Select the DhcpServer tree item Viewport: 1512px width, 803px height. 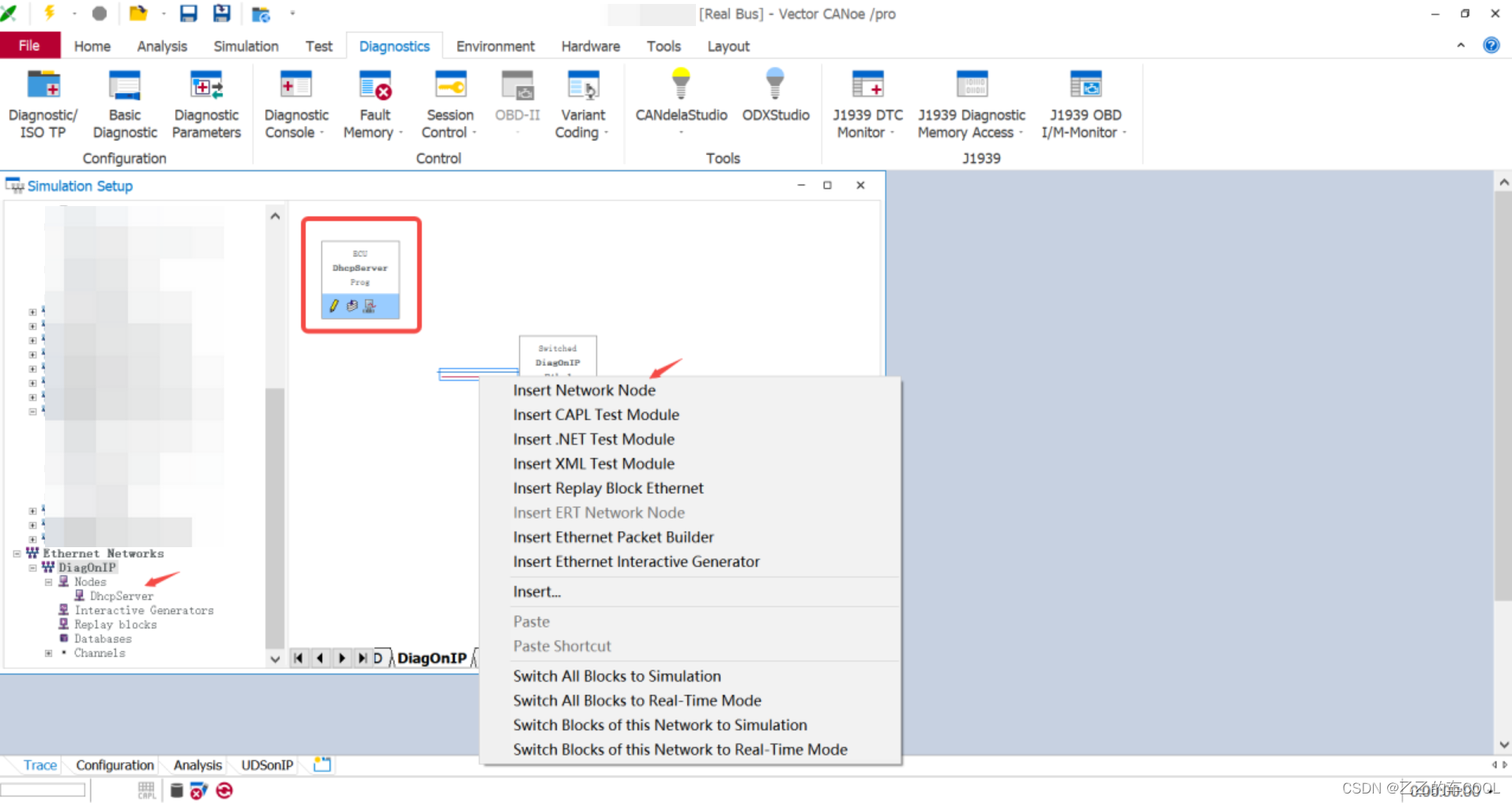pos(121,596)
